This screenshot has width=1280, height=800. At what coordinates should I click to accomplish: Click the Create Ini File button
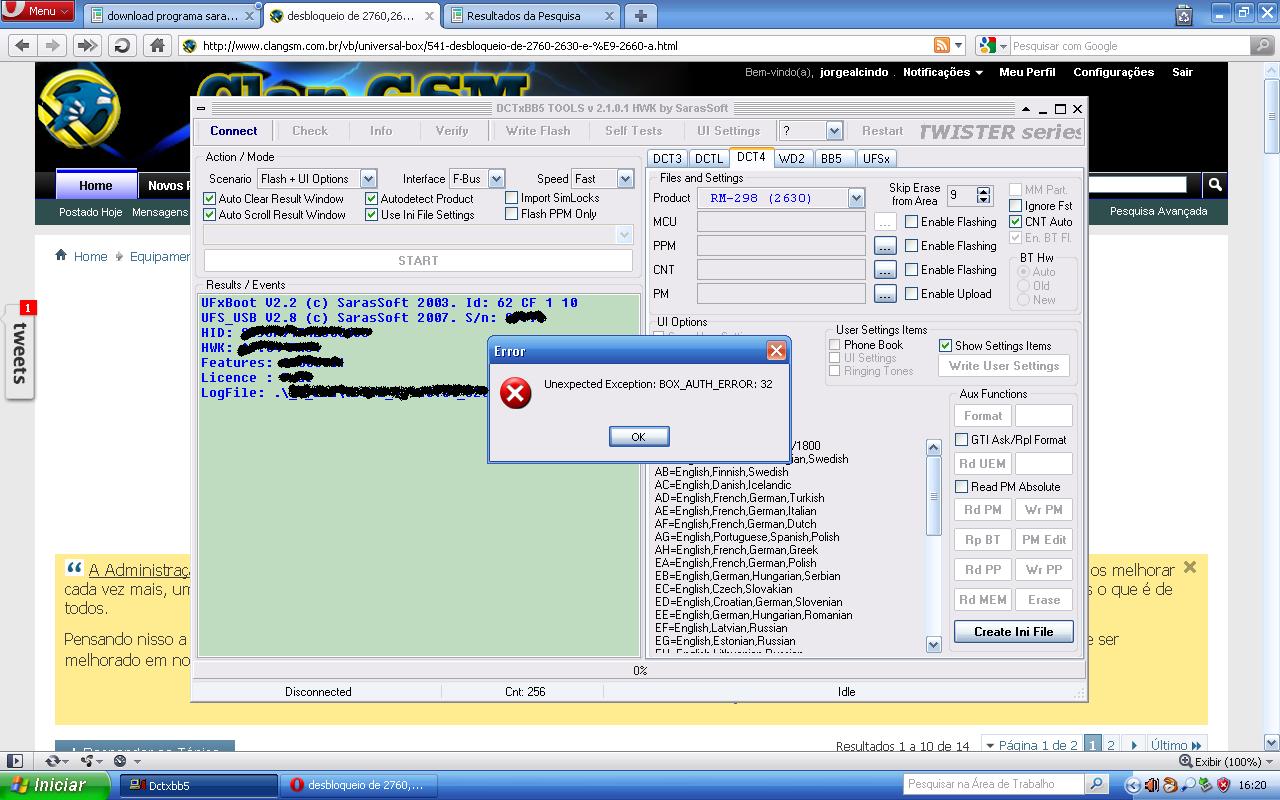[x=1013, y=632]
